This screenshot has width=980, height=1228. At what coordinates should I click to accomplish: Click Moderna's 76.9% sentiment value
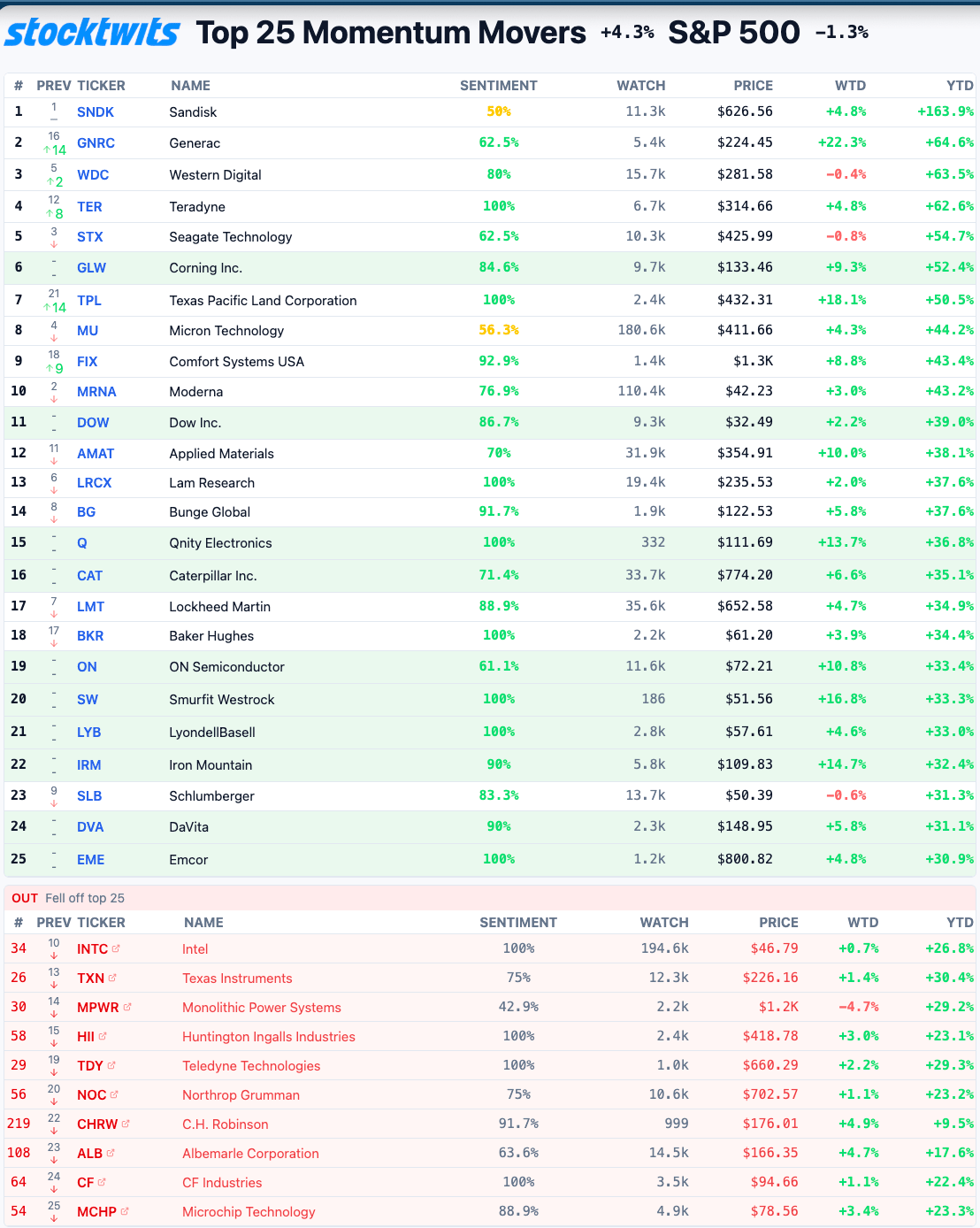pos(499,392)
